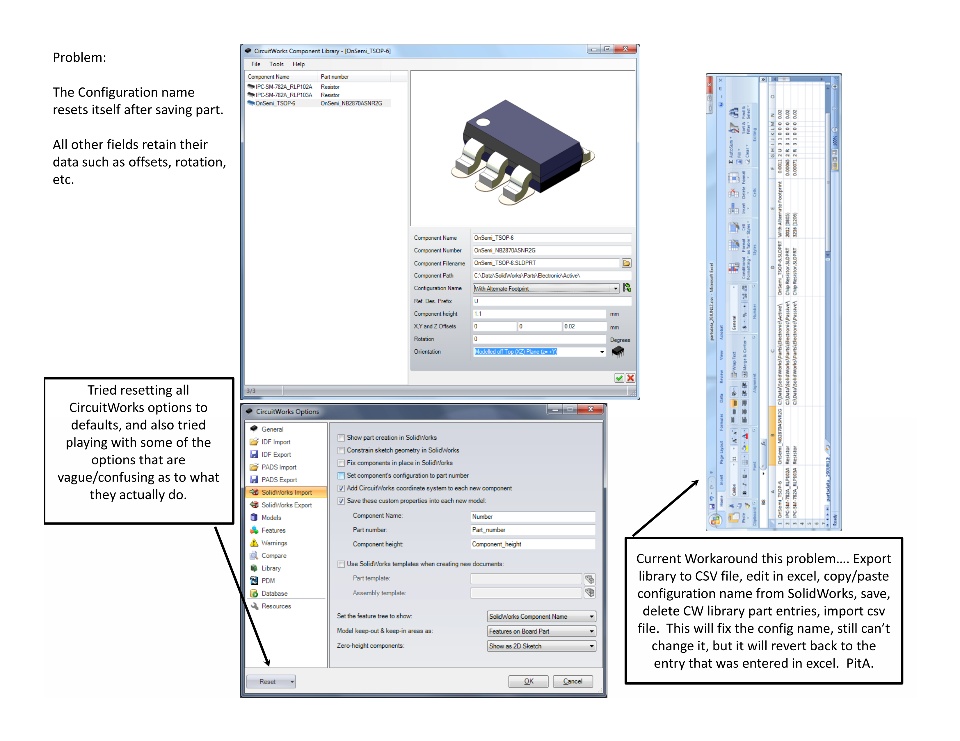The width and height of the screenshot is (960, 741).
Task: Open the Models options page
Action: tap(271, 517)
